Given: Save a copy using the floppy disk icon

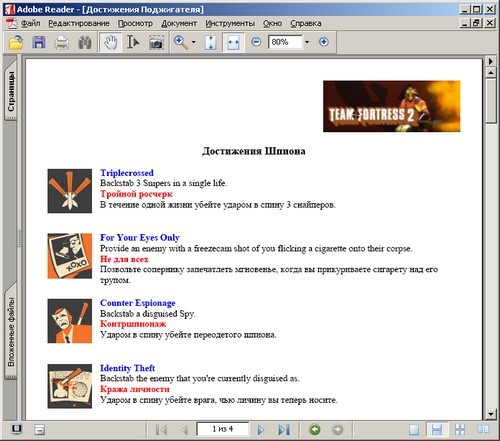Looking at the screenshot, I should 39,42.
